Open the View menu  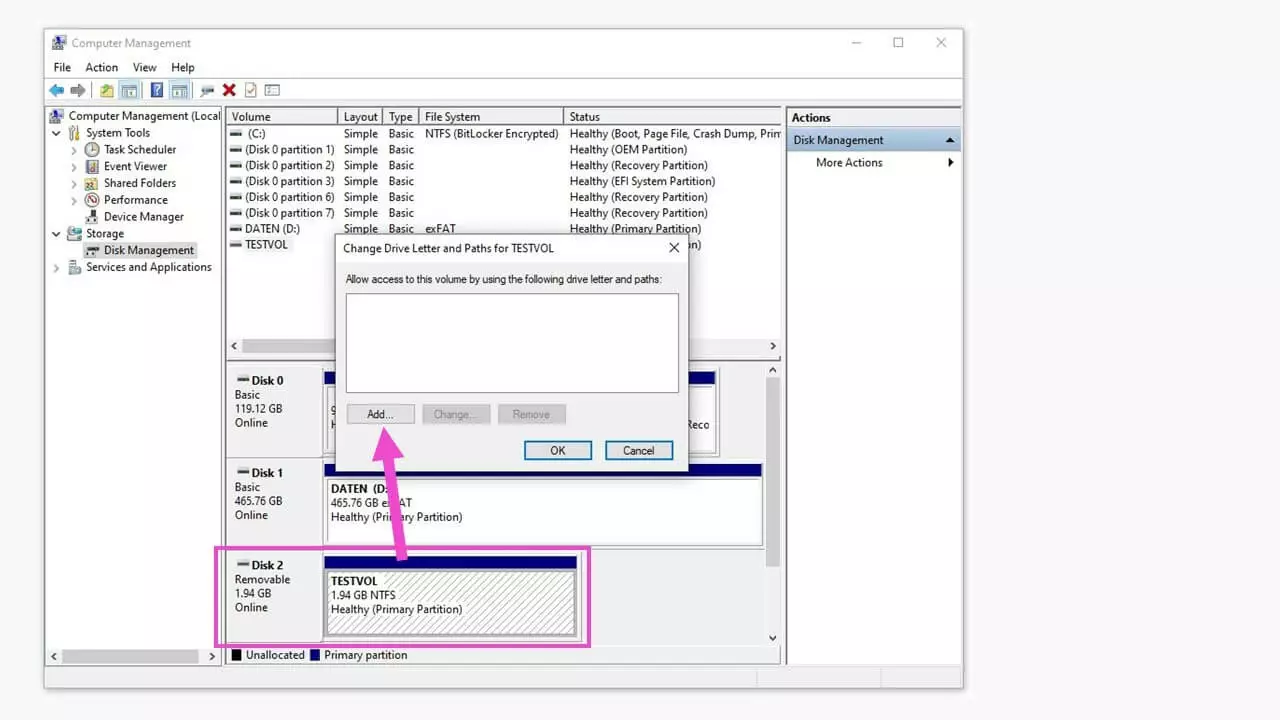click(144, 67)
